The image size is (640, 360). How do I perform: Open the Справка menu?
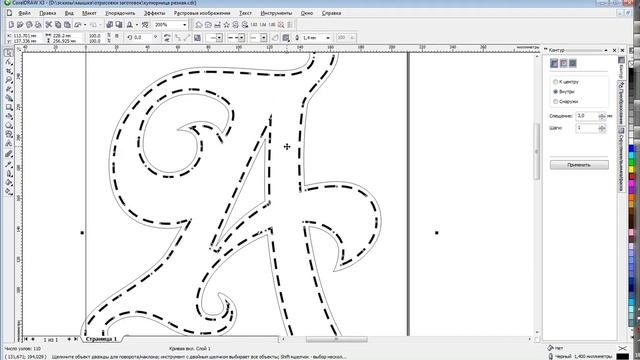[331, 13]
